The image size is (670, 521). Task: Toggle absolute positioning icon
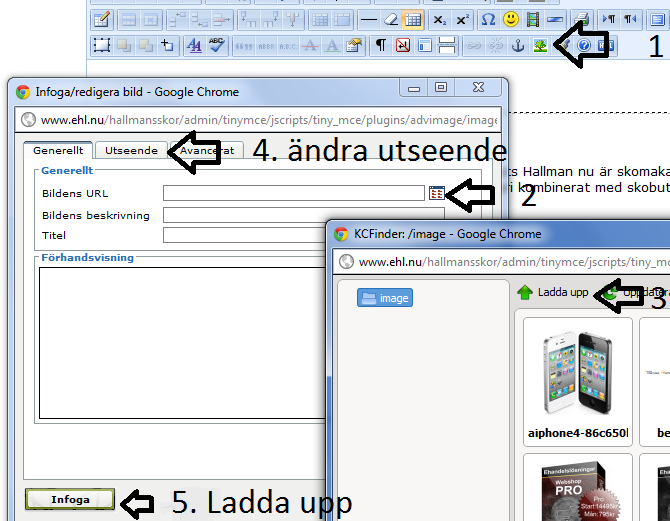(x=168, y=45)
